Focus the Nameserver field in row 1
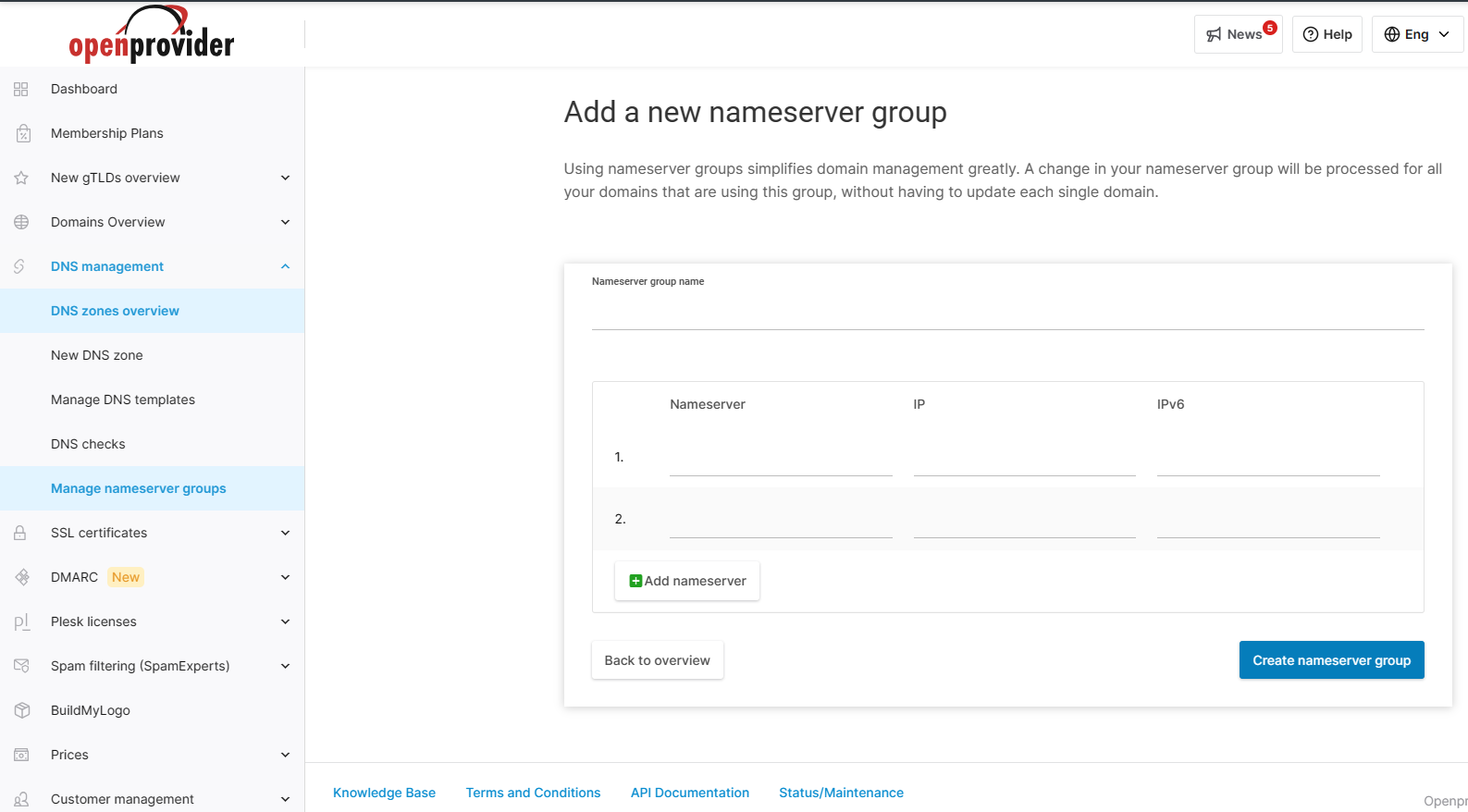 tap(781, 460)
